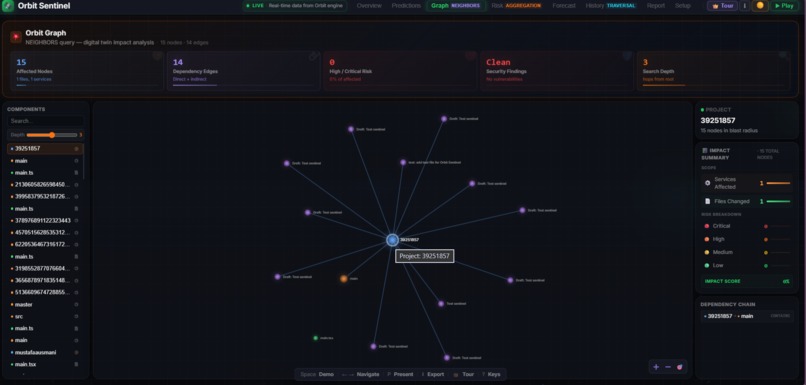Click the Files Changed document icon
The image size is (806, 385).
point(707,201)
